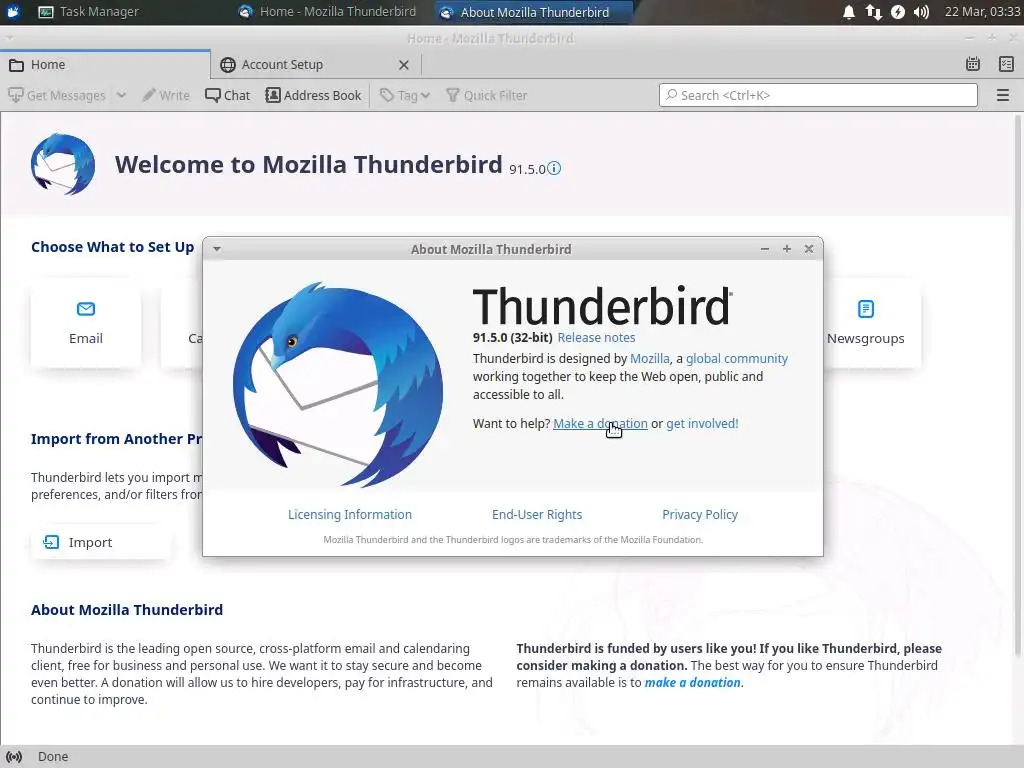
Task: Open the Thunderbird hamburger app menu
Action: pyautogui.click(x=1002, y=95)
